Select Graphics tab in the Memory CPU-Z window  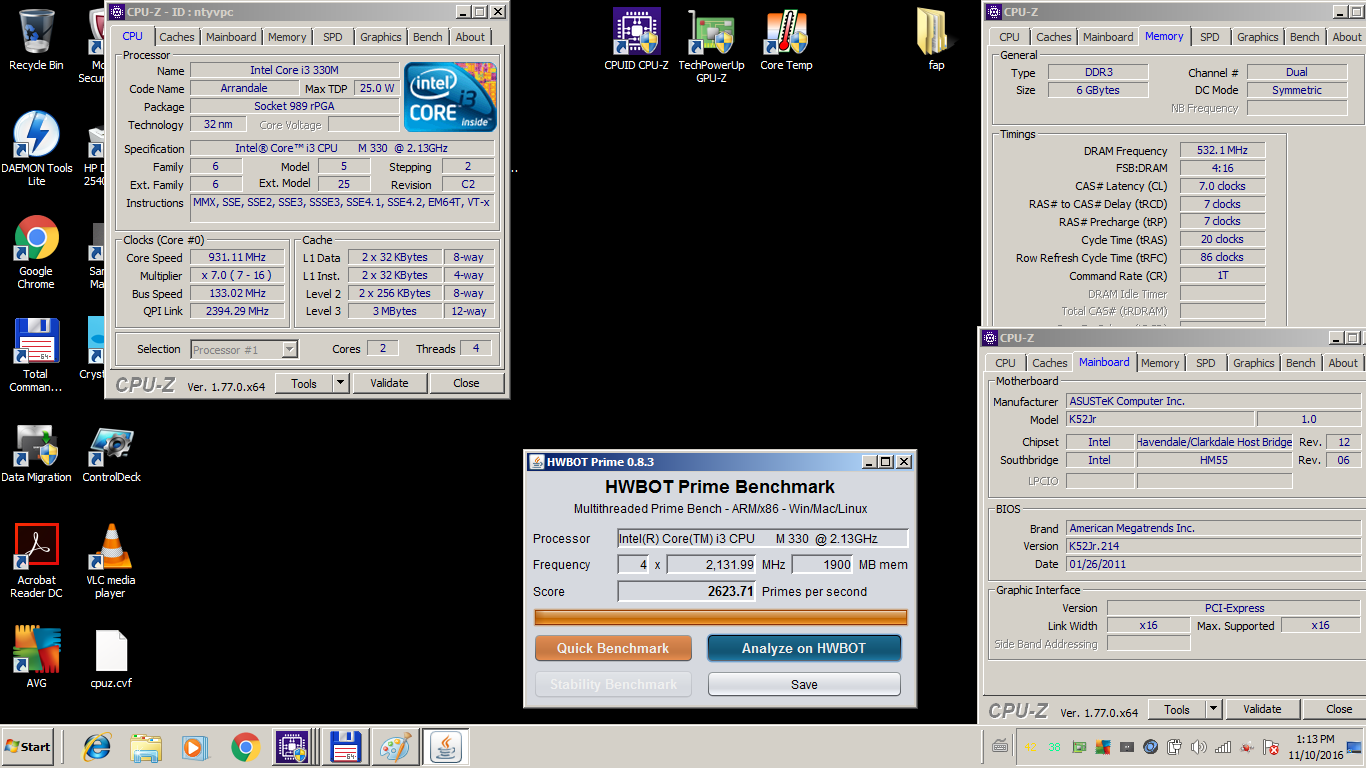point(1258,37)
